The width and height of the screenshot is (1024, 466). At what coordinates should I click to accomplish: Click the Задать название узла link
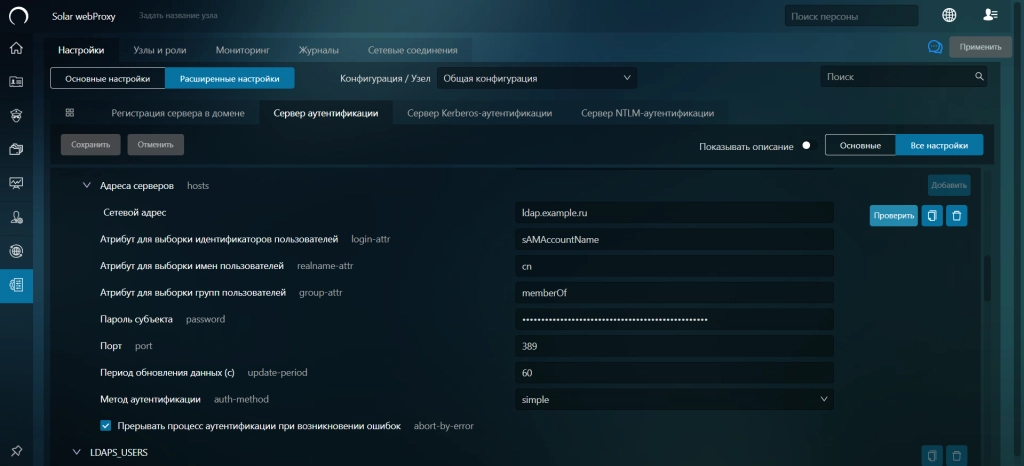pyautogui.click(x=178, y=16)
